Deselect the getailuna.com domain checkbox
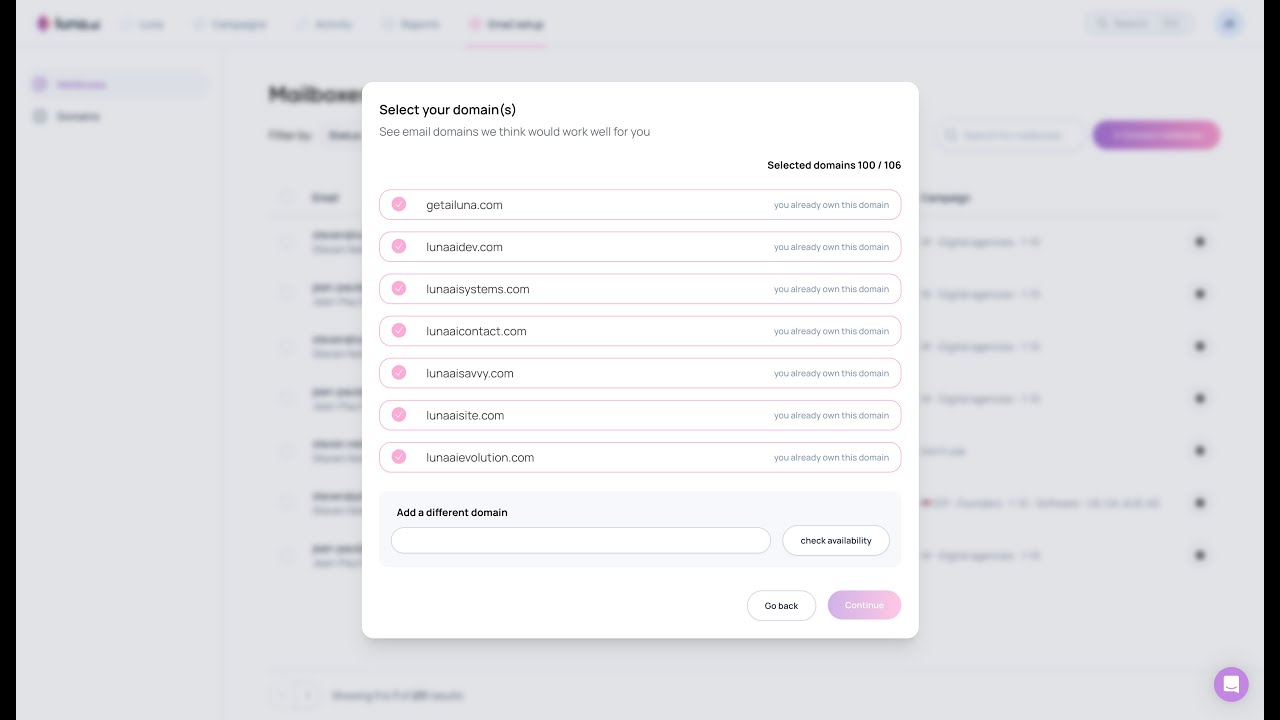The width and height of the screenshot is (1280, 720). [399, 204]
